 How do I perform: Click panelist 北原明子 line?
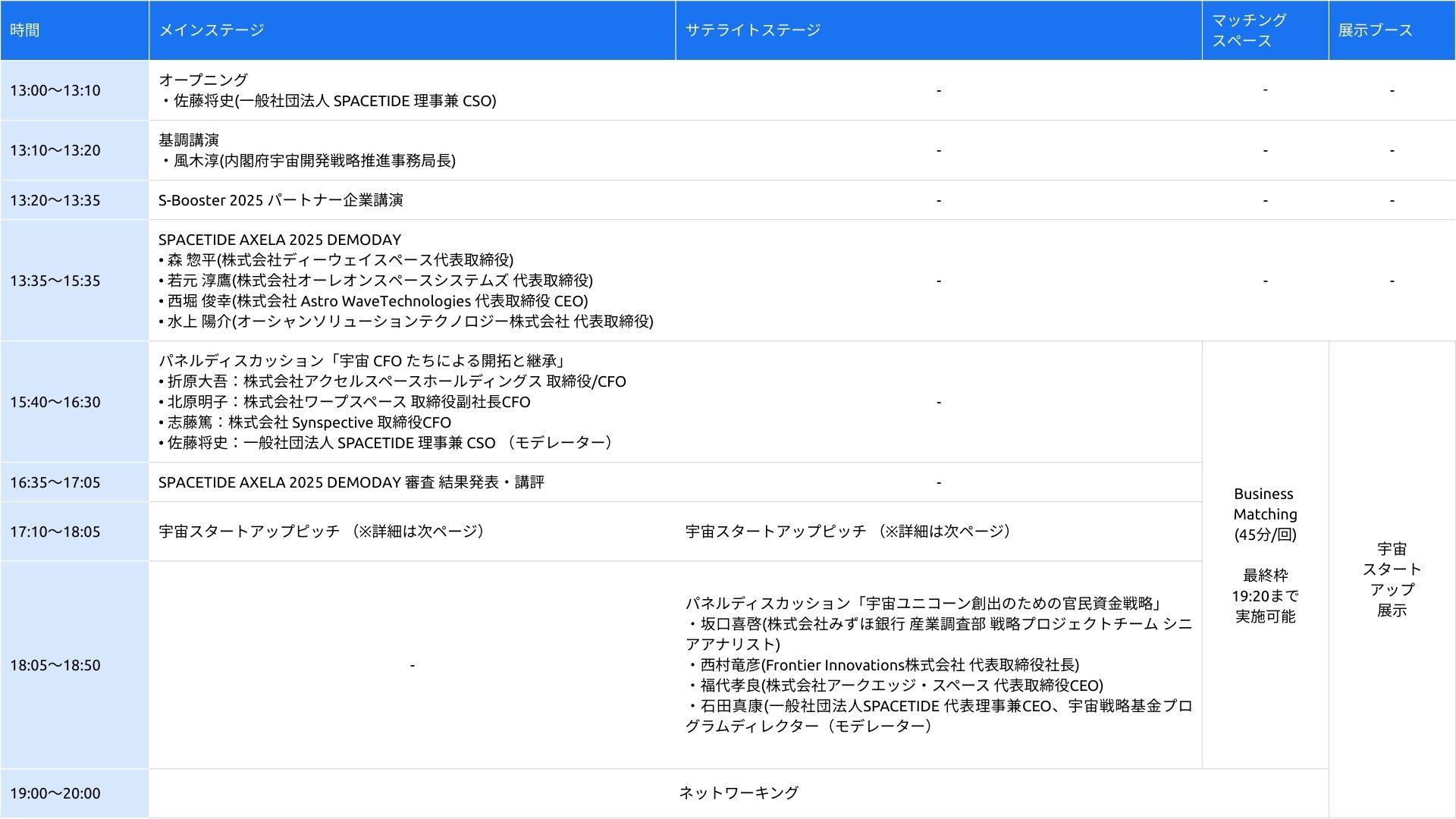(x=344, y=402)
